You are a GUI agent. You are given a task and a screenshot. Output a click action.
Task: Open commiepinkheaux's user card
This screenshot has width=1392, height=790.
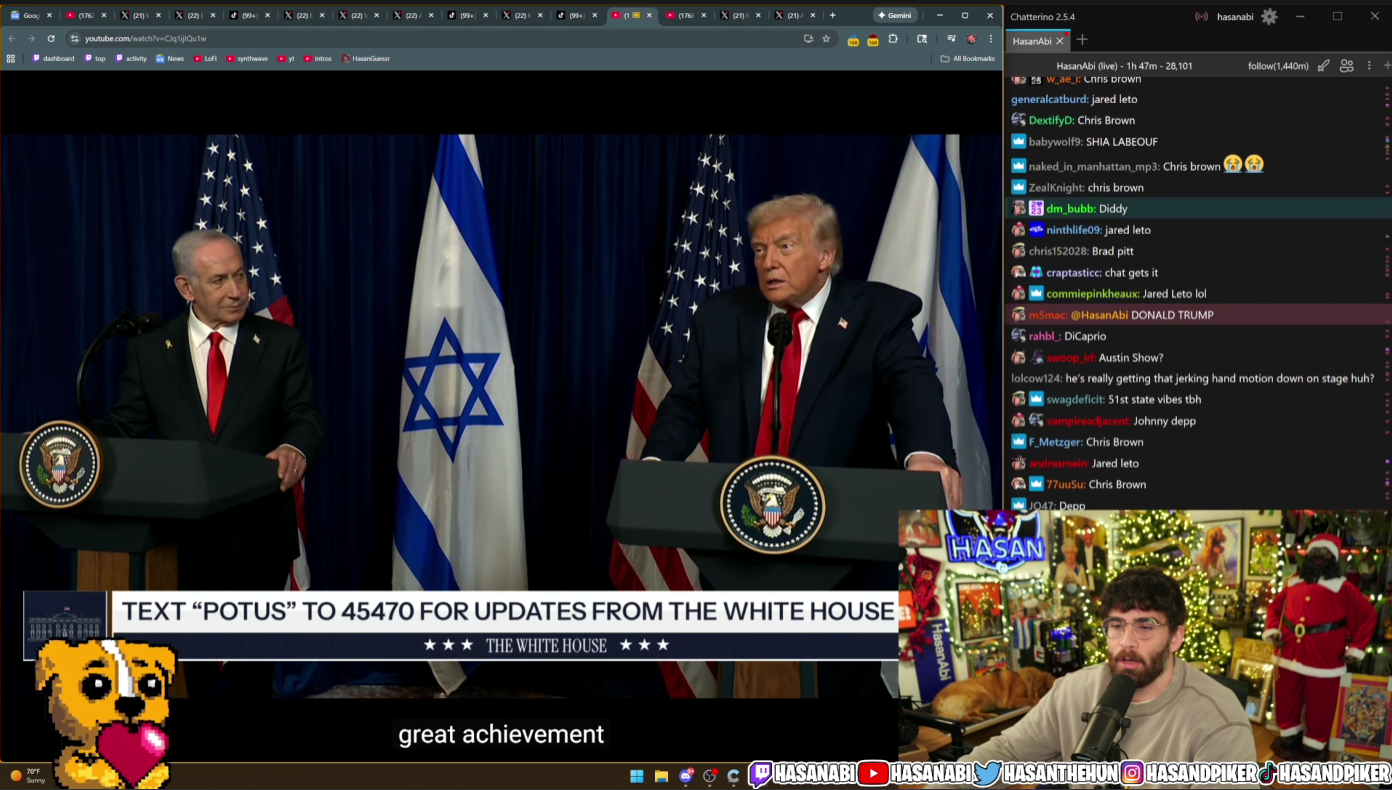pyautogui.click(x=1092, y=294)
